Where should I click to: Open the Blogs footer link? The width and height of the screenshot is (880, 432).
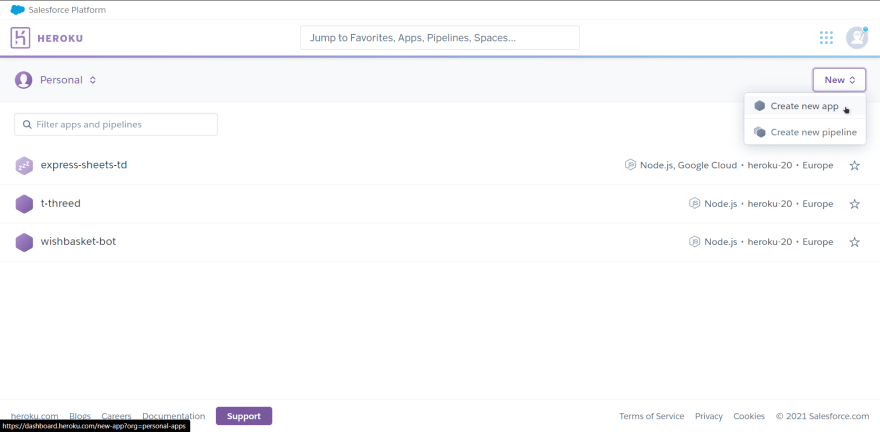80,416
